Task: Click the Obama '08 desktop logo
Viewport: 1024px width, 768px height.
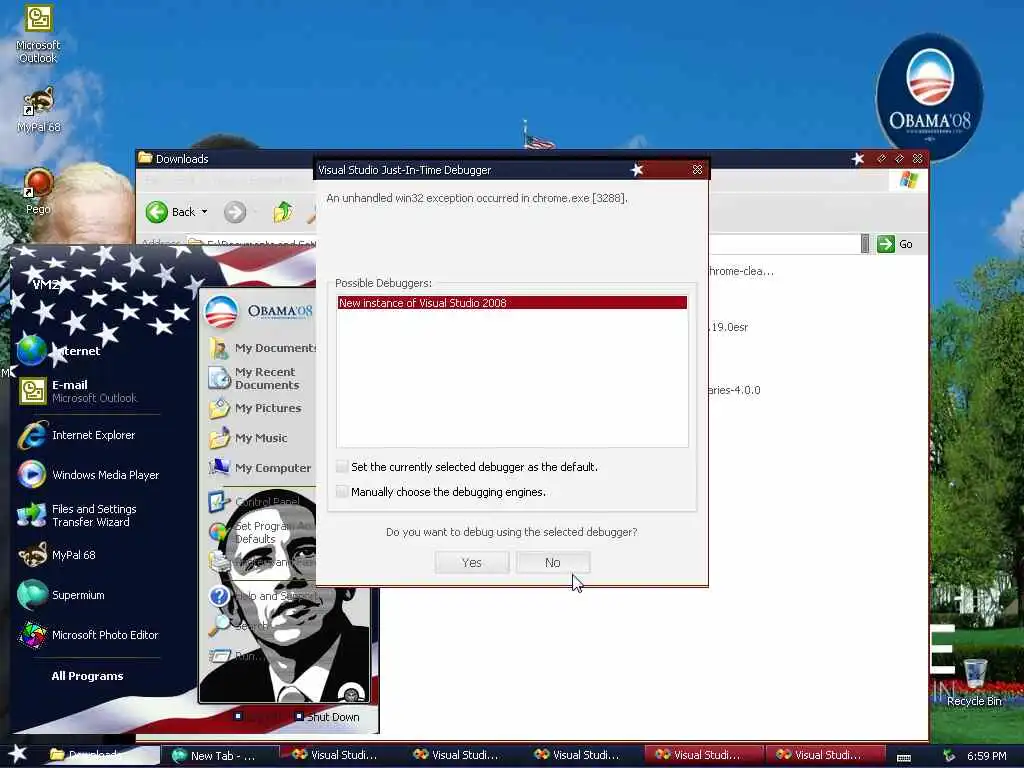Action: (929, 96)
